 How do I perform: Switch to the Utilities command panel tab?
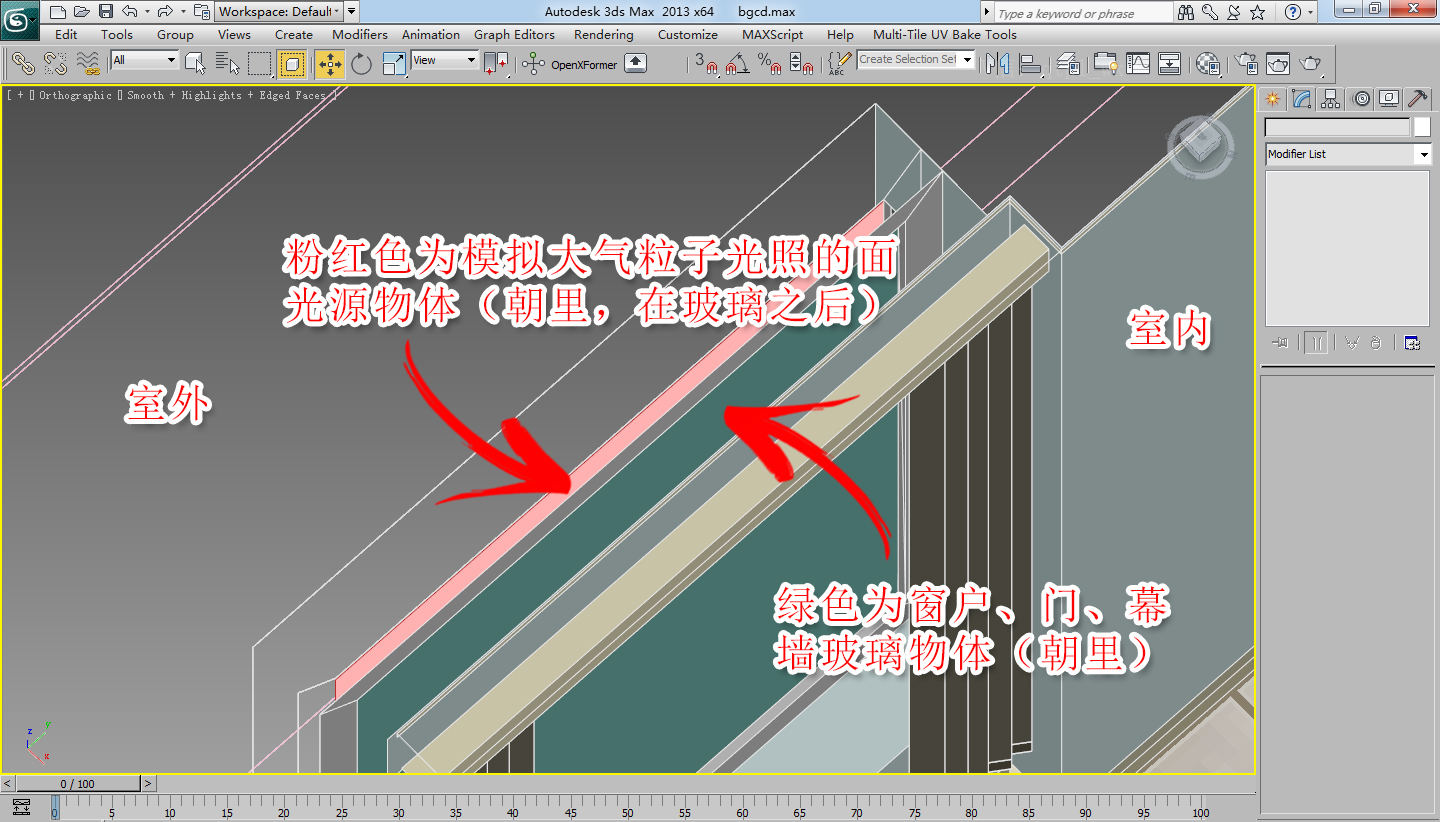pyautogui.click(x=1418, y=98)
